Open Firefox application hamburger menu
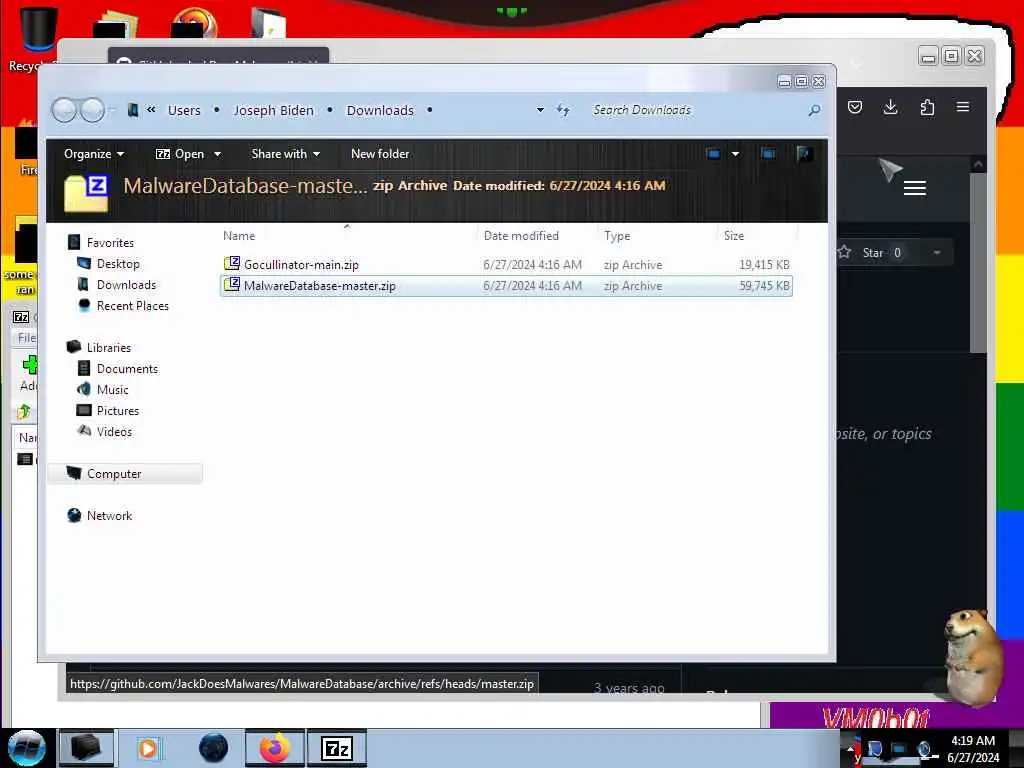The width and height of the screenshot is (1024, 768). coord(963,107)
